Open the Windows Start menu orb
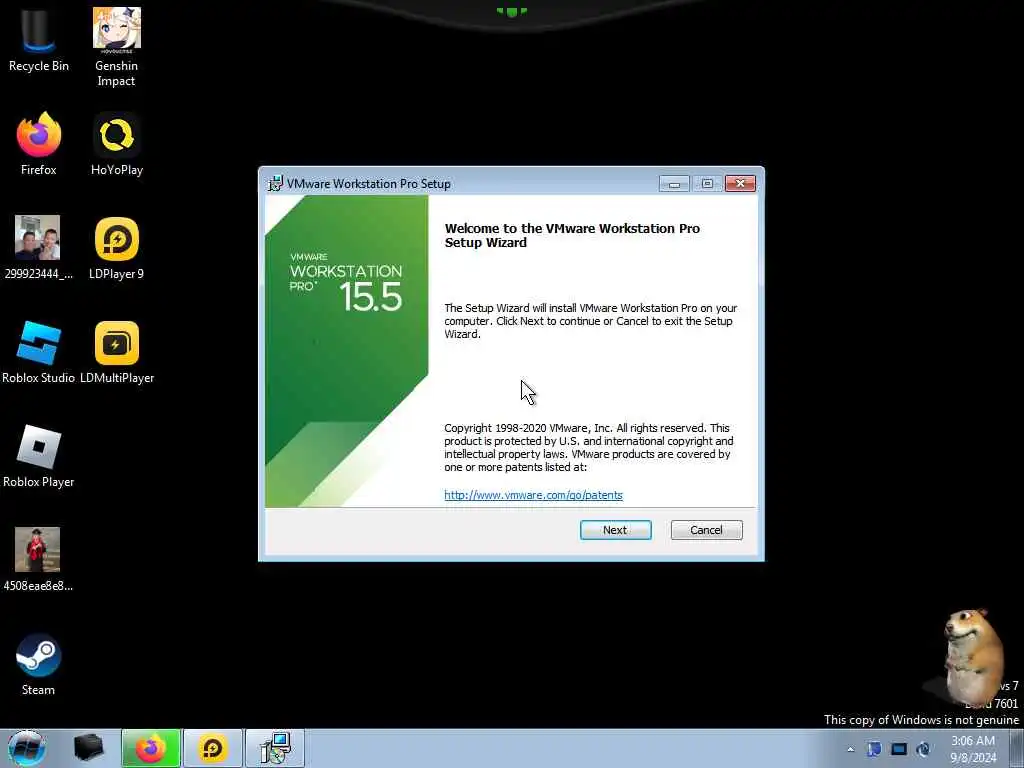1024x768 pixels. click(27, 748)
